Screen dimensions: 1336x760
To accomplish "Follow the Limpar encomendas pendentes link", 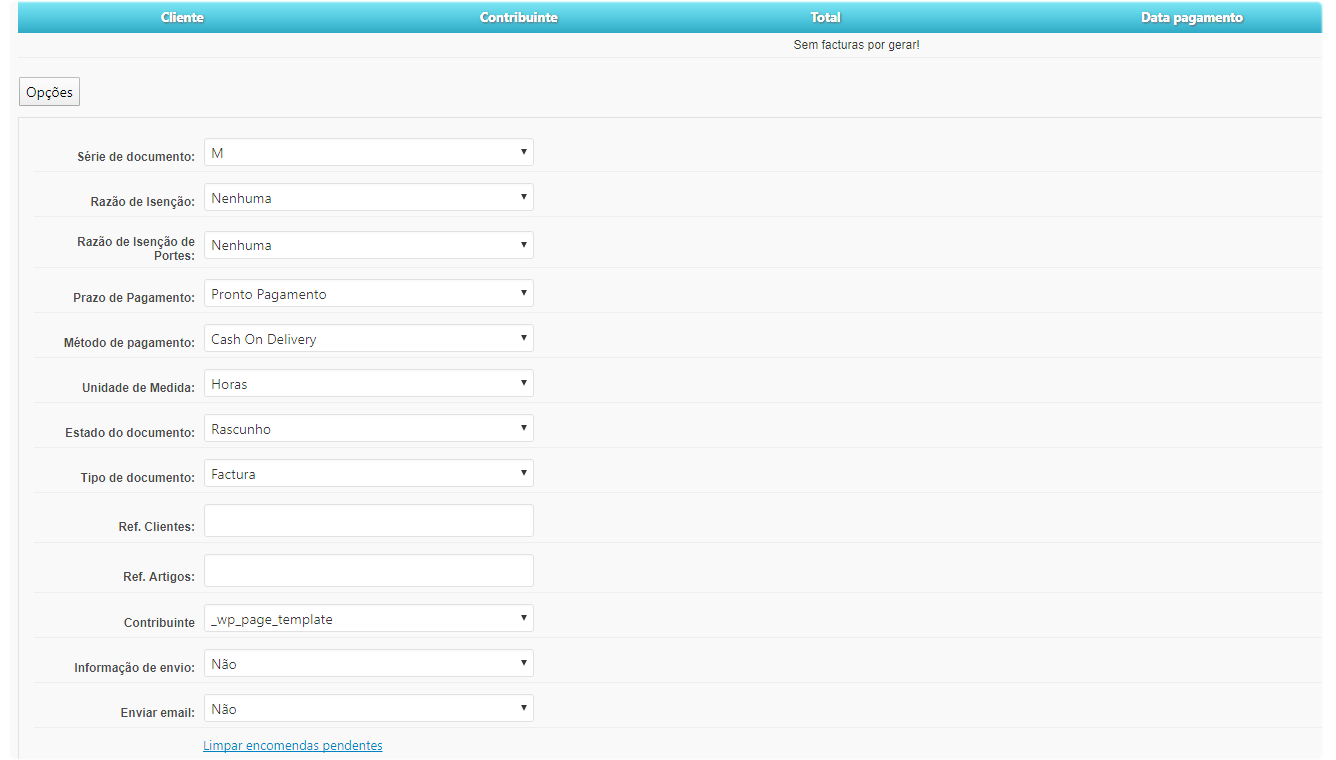I will click(293, 746).
